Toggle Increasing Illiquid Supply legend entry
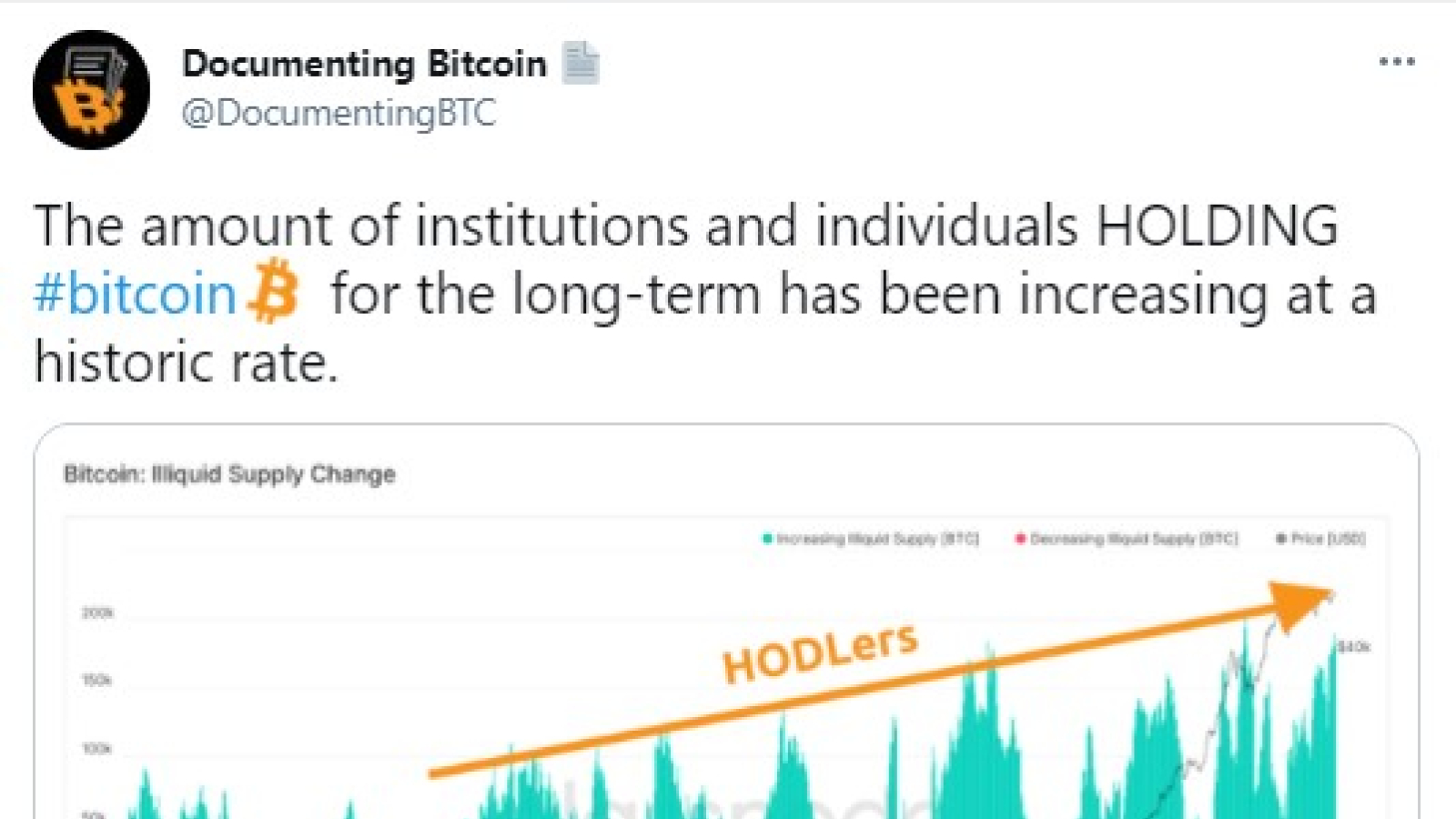Image resolution: width=1456 pixels, height=819 pixels. (x=871, y=539)
